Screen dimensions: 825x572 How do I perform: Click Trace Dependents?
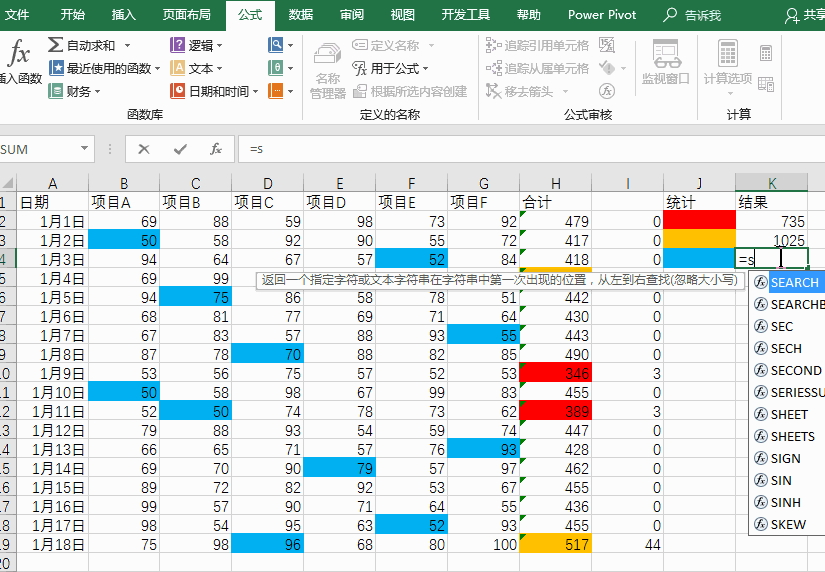coord(537,68)
